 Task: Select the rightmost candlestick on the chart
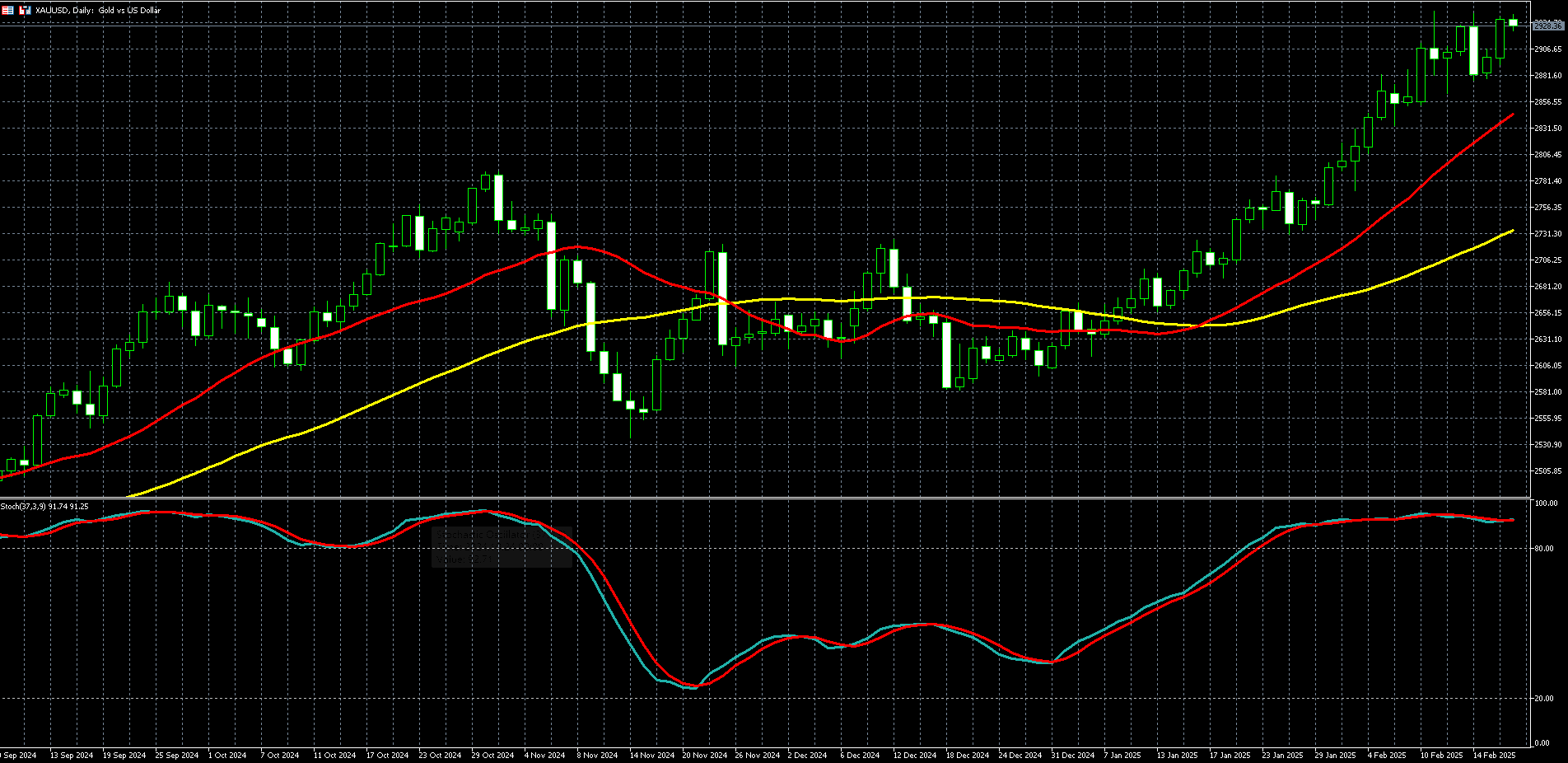(1513, 23)
